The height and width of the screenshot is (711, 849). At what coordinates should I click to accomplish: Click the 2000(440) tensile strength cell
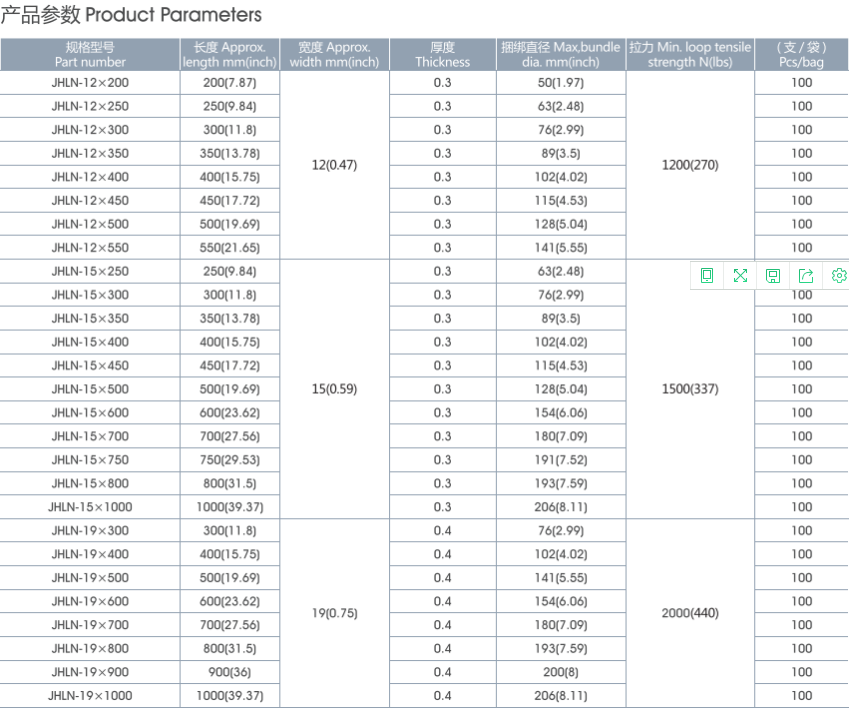click(x=690, y=614)
